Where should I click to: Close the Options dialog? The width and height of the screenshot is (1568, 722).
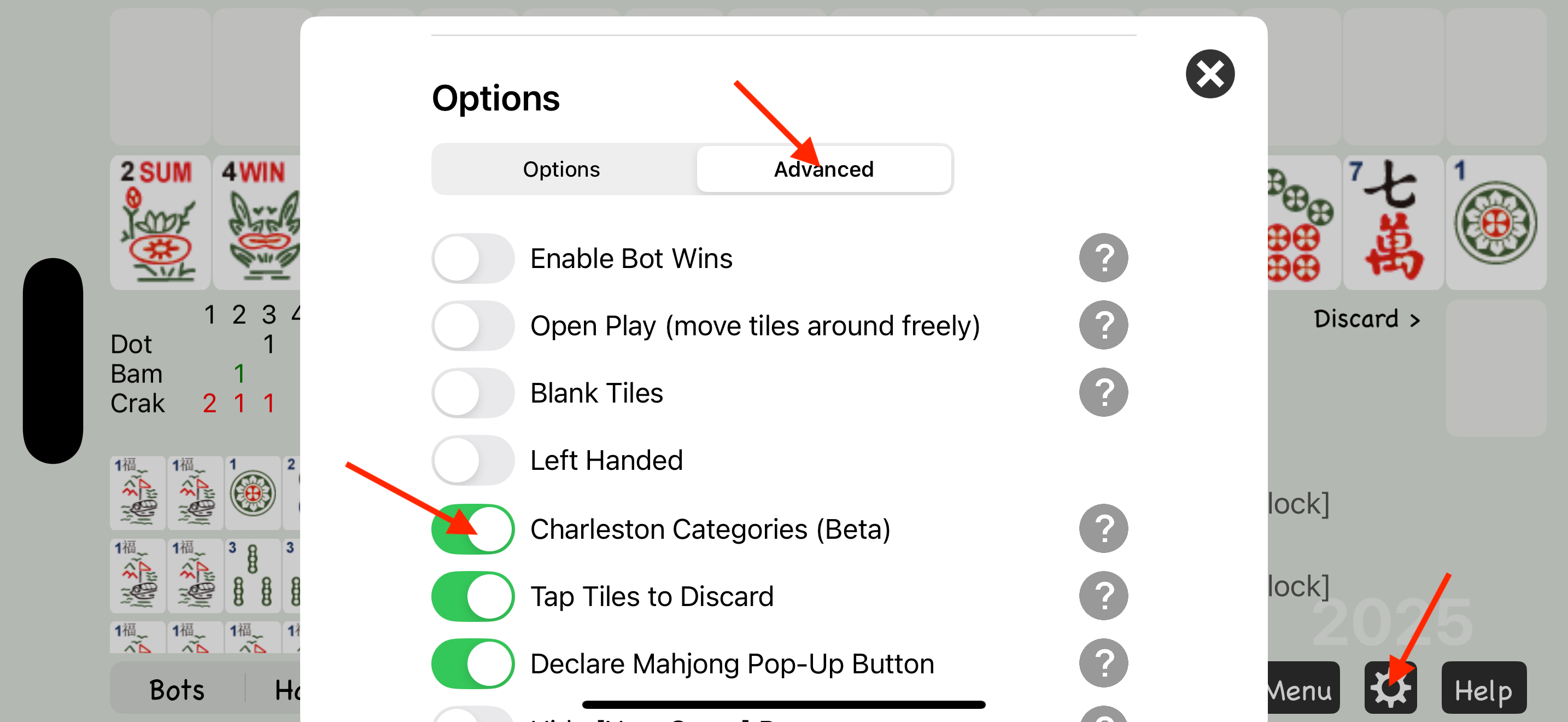tap(1209, 74)
